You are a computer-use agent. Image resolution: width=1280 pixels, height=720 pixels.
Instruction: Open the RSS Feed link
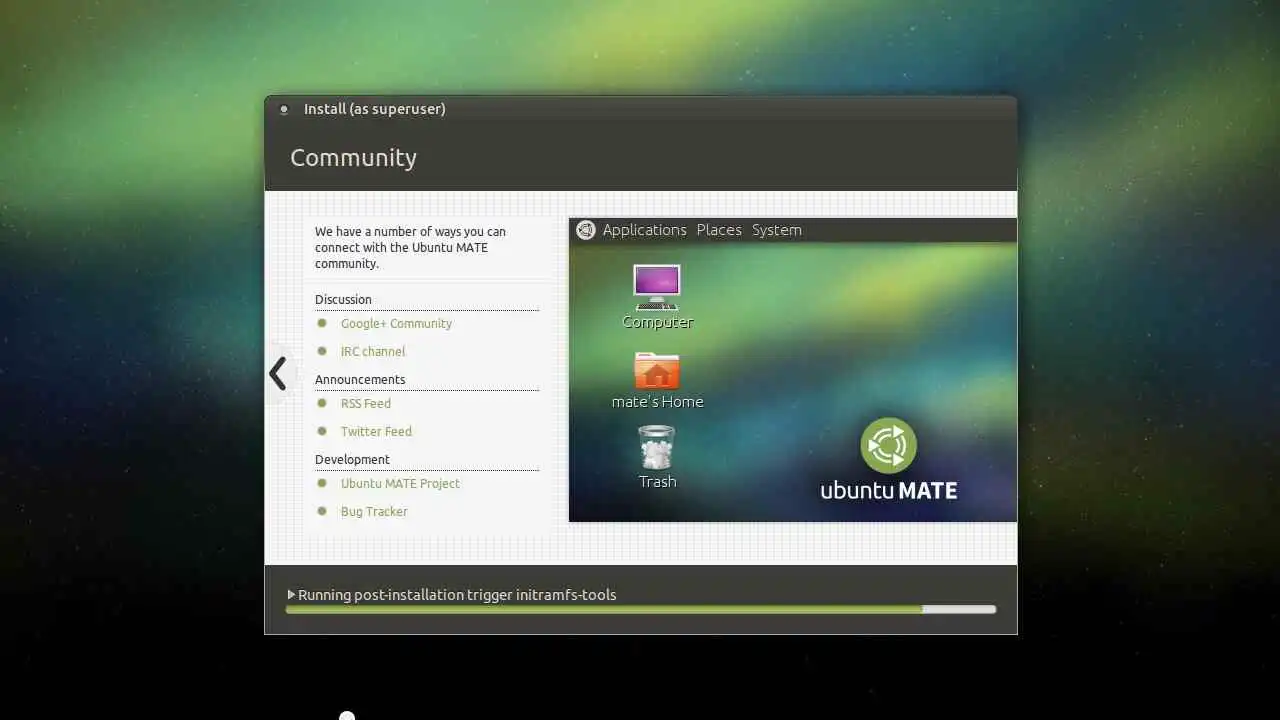pos(366,404)
